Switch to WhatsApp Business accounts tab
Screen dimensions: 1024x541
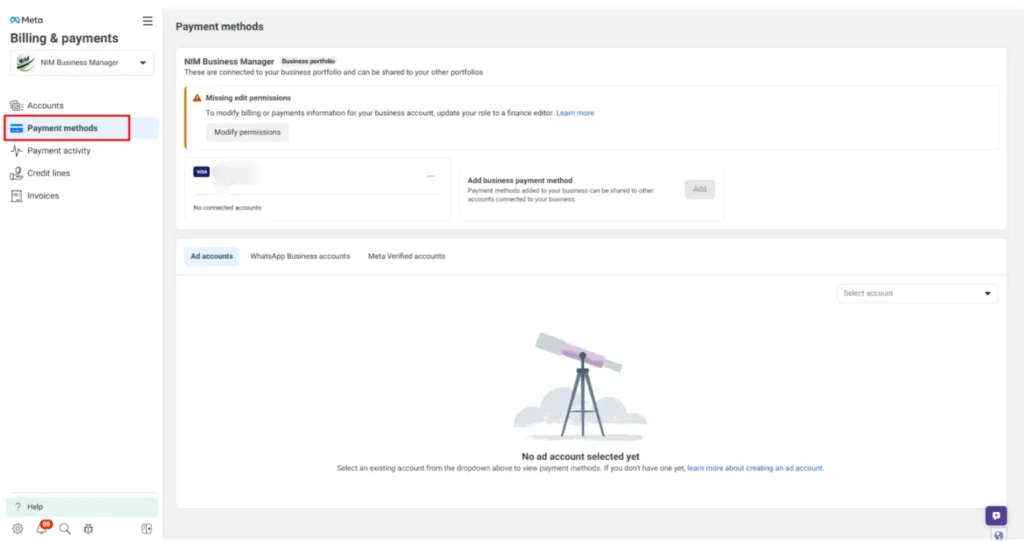coord(300,256)
